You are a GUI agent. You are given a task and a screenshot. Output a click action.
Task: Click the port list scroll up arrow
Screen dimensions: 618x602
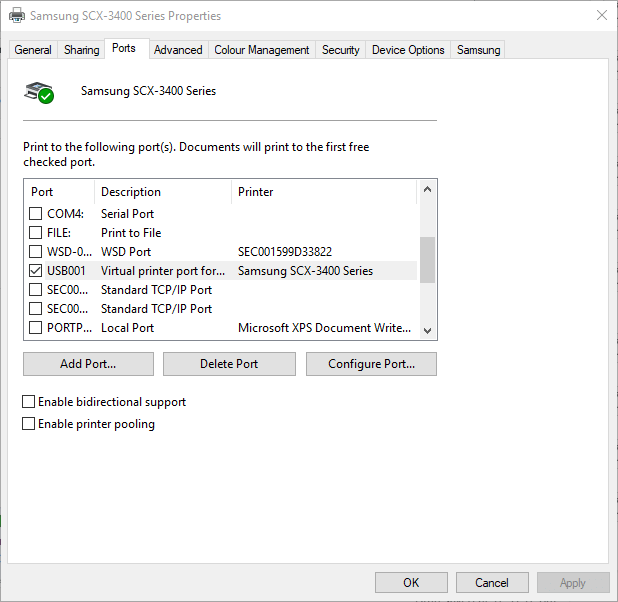pyautogui.click(x=427, y=190)
